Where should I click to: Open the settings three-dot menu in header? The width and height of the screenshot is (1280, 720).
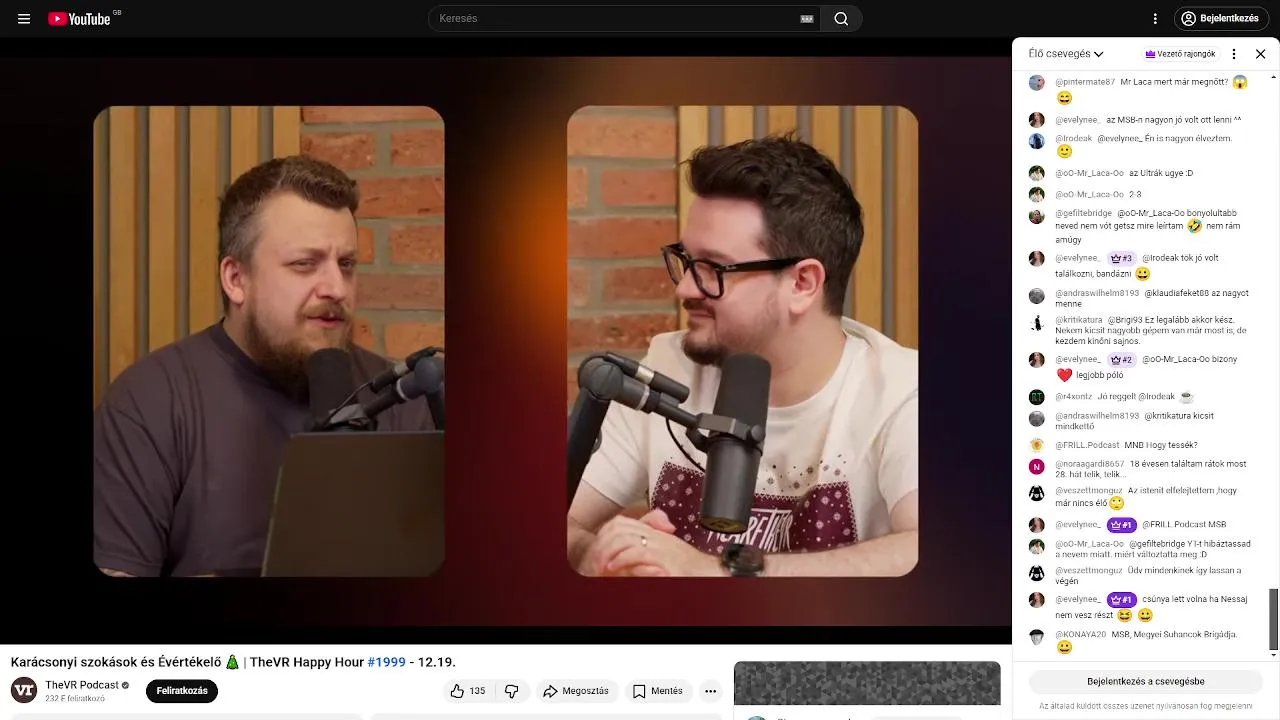pos(1155,19)
